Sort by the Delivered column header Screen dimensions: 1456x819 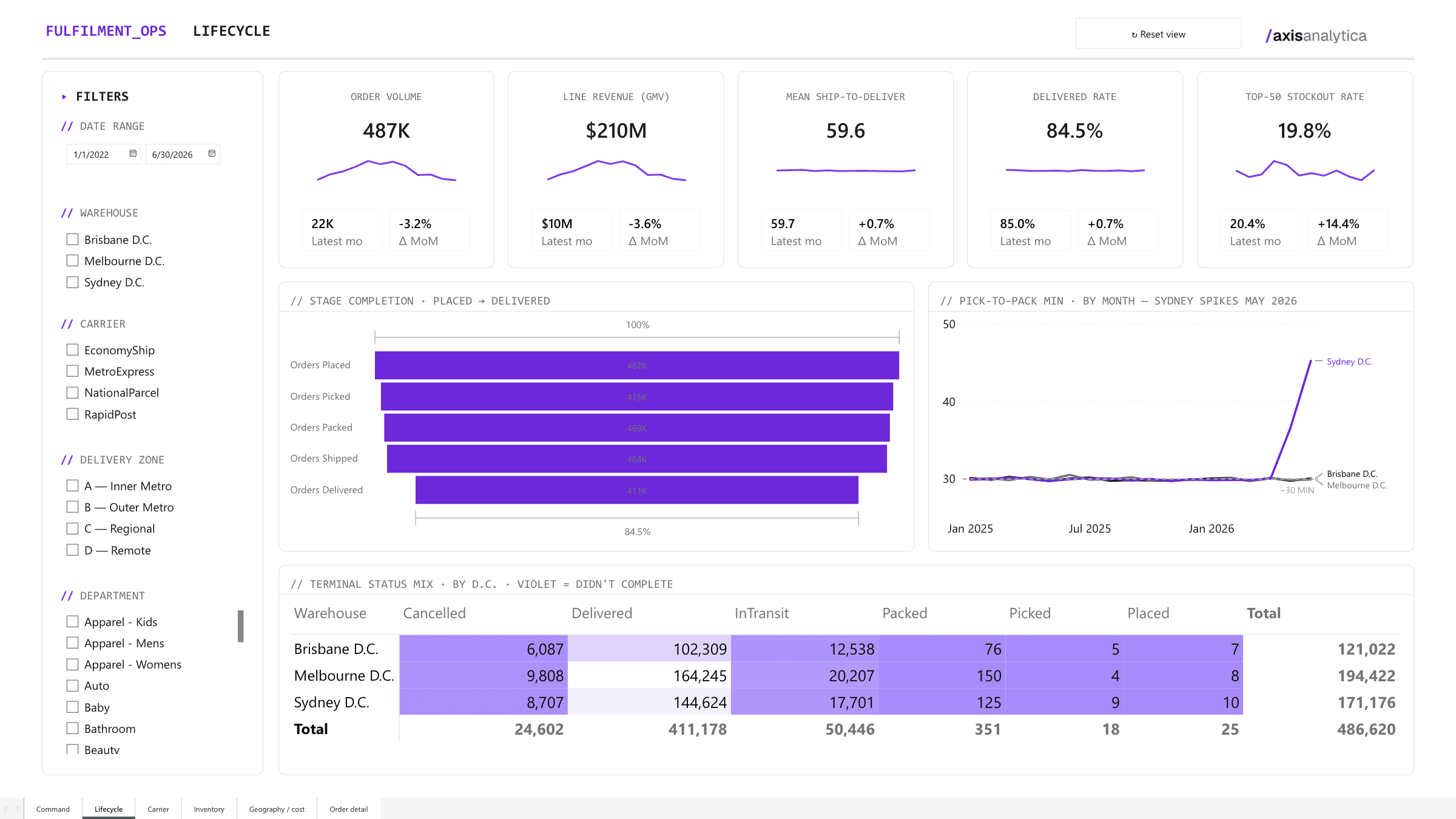click(602, 613)
